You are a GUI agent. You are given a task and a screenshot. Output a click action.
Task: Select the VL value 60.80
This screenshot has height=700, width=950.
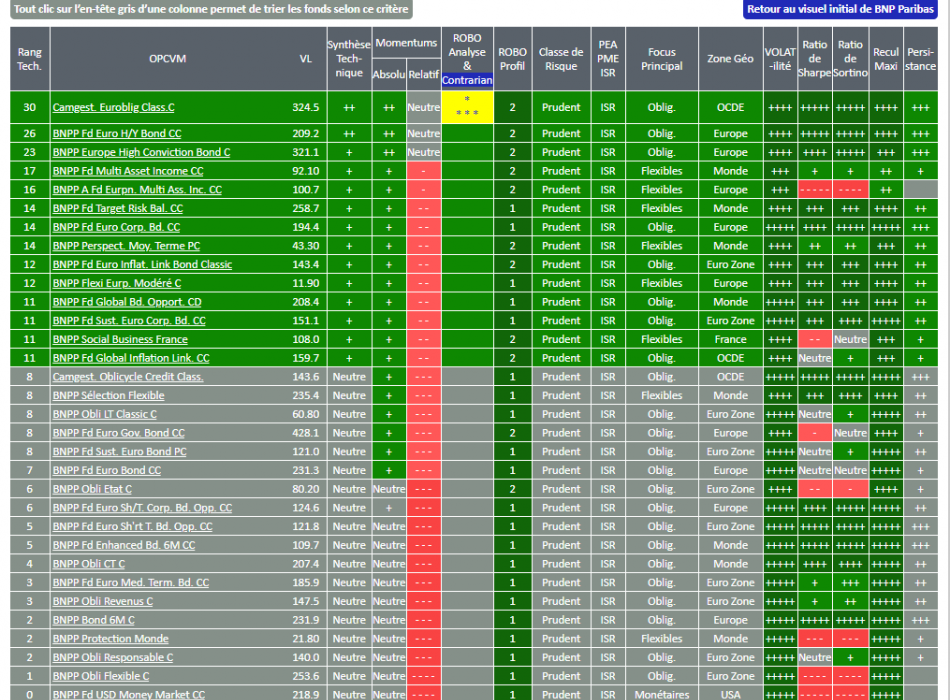pos(305,415)
